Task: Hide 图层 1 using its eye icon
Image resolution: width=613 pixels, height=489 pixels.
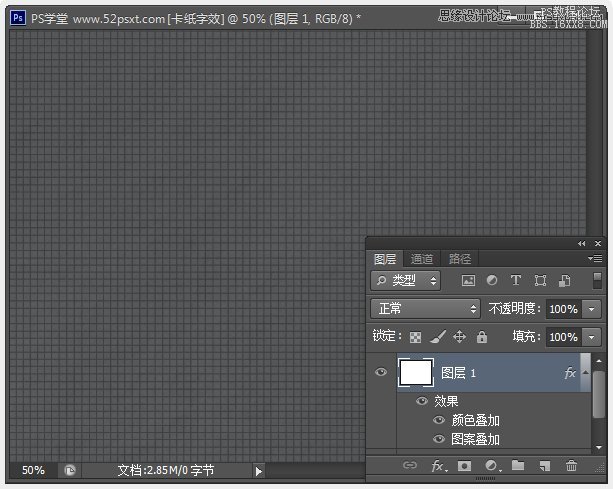Action: [x=381, y=373]
